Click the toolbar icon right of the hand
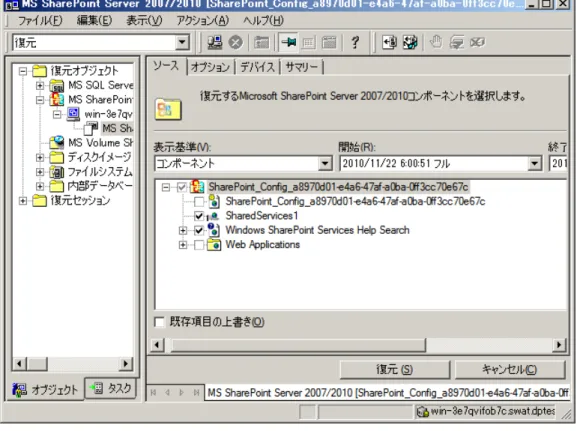 pos(457,43)
